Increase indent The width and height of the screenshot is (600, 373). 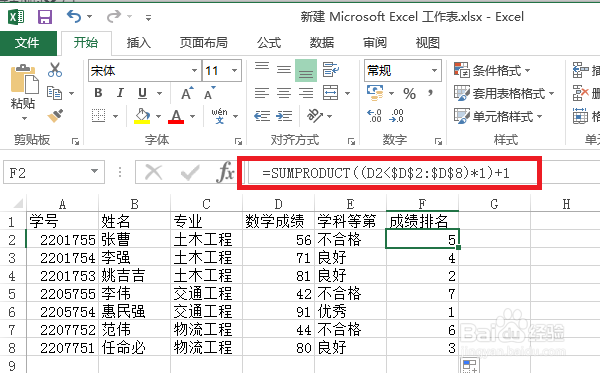click(x=284, y=116)
